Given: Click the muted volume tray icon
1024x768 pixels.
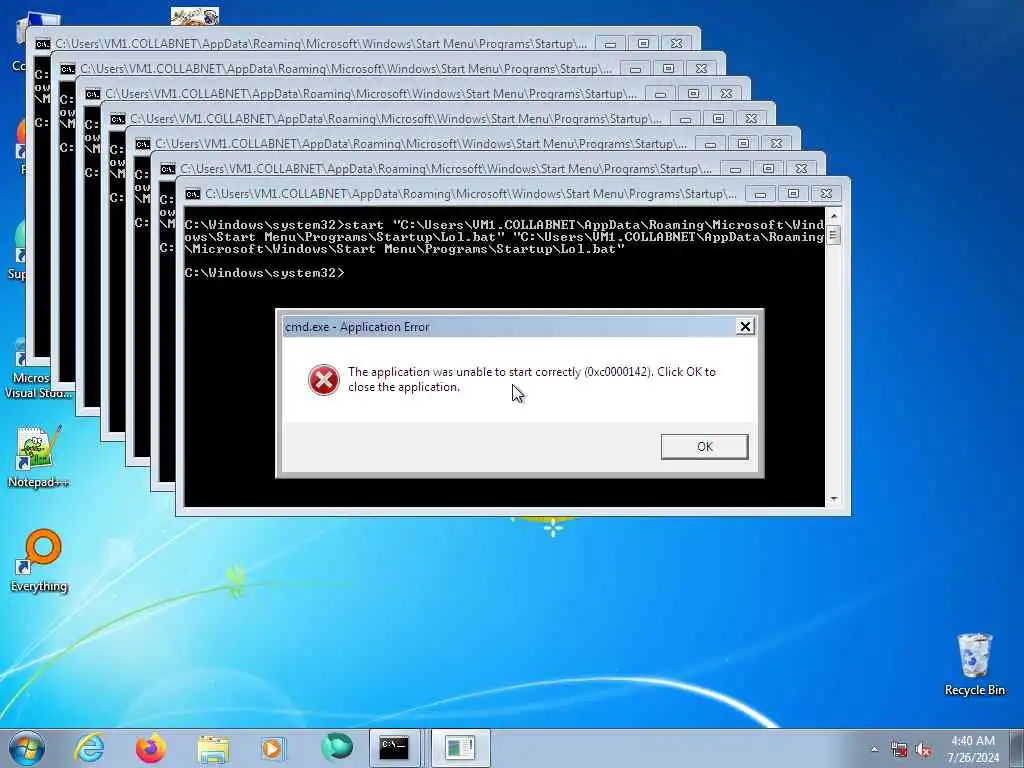Looking at the screenshot, I should pyautogui.click(x=923, y=750).
